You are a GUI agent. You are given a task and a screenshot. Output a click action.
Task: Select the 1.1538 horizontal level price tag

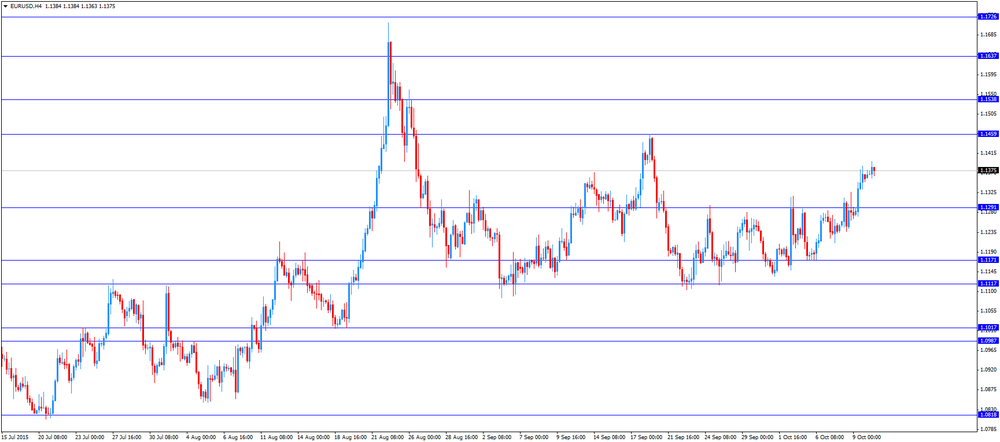(x=988, y=99)
